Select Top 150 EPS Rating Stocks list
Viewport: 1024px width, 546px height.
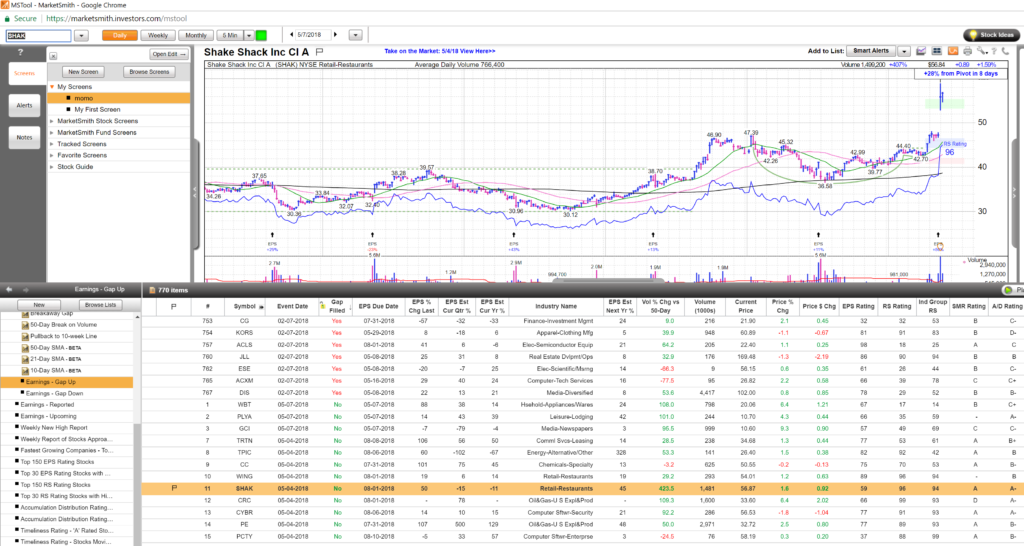57,462
